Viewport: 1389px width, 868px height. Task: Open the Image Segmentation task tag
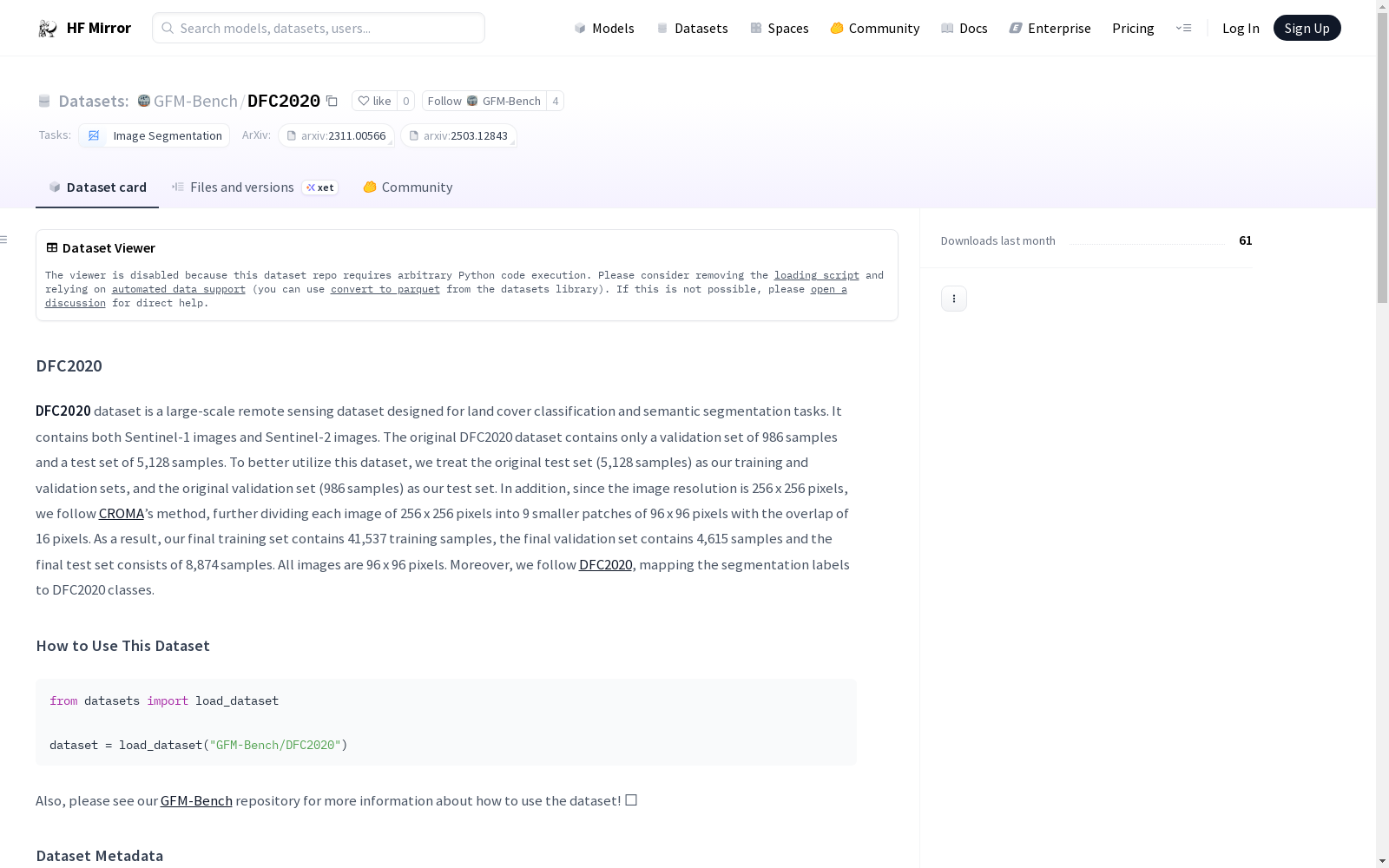tap(155, 135)
